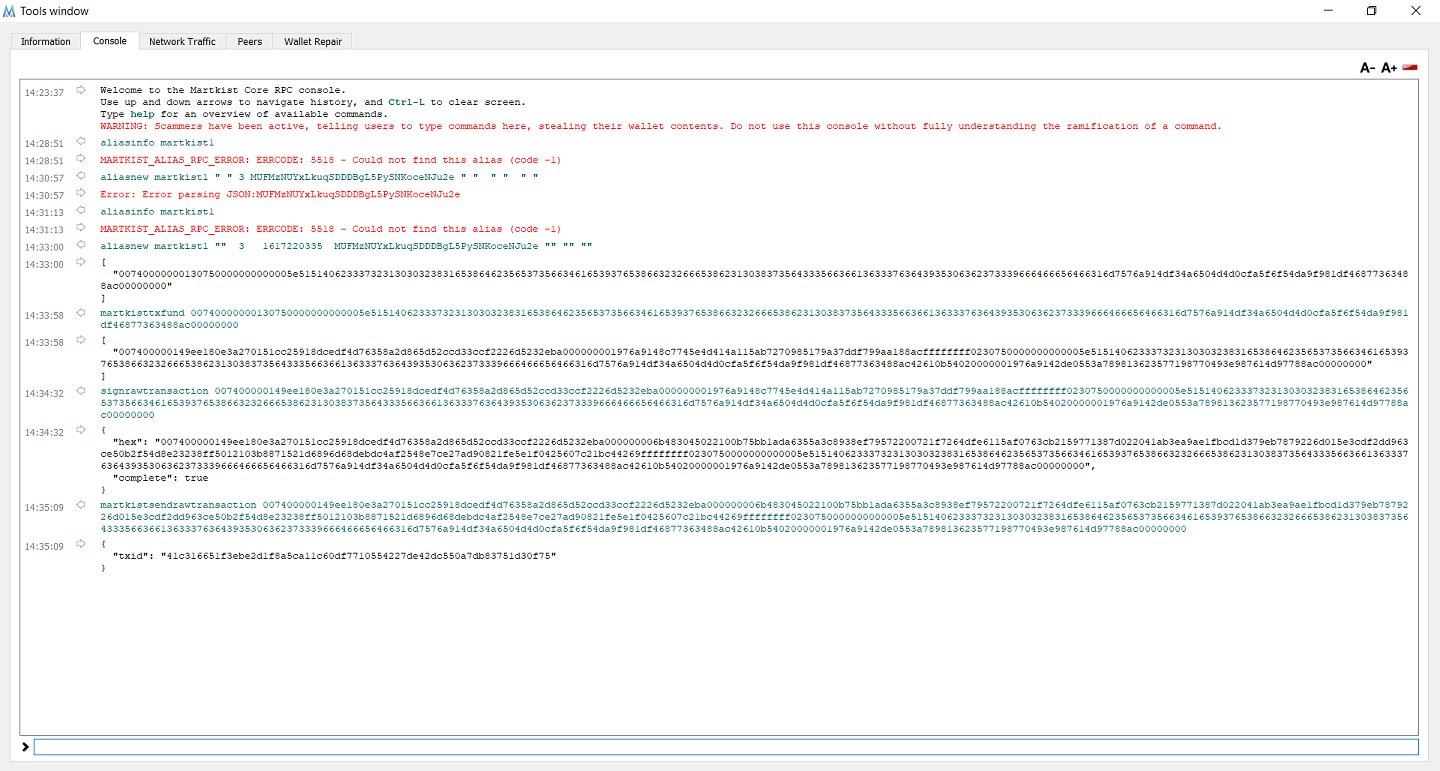Click the arrow icon beside 'Error parsing JSON' line

tap(82, 194)
